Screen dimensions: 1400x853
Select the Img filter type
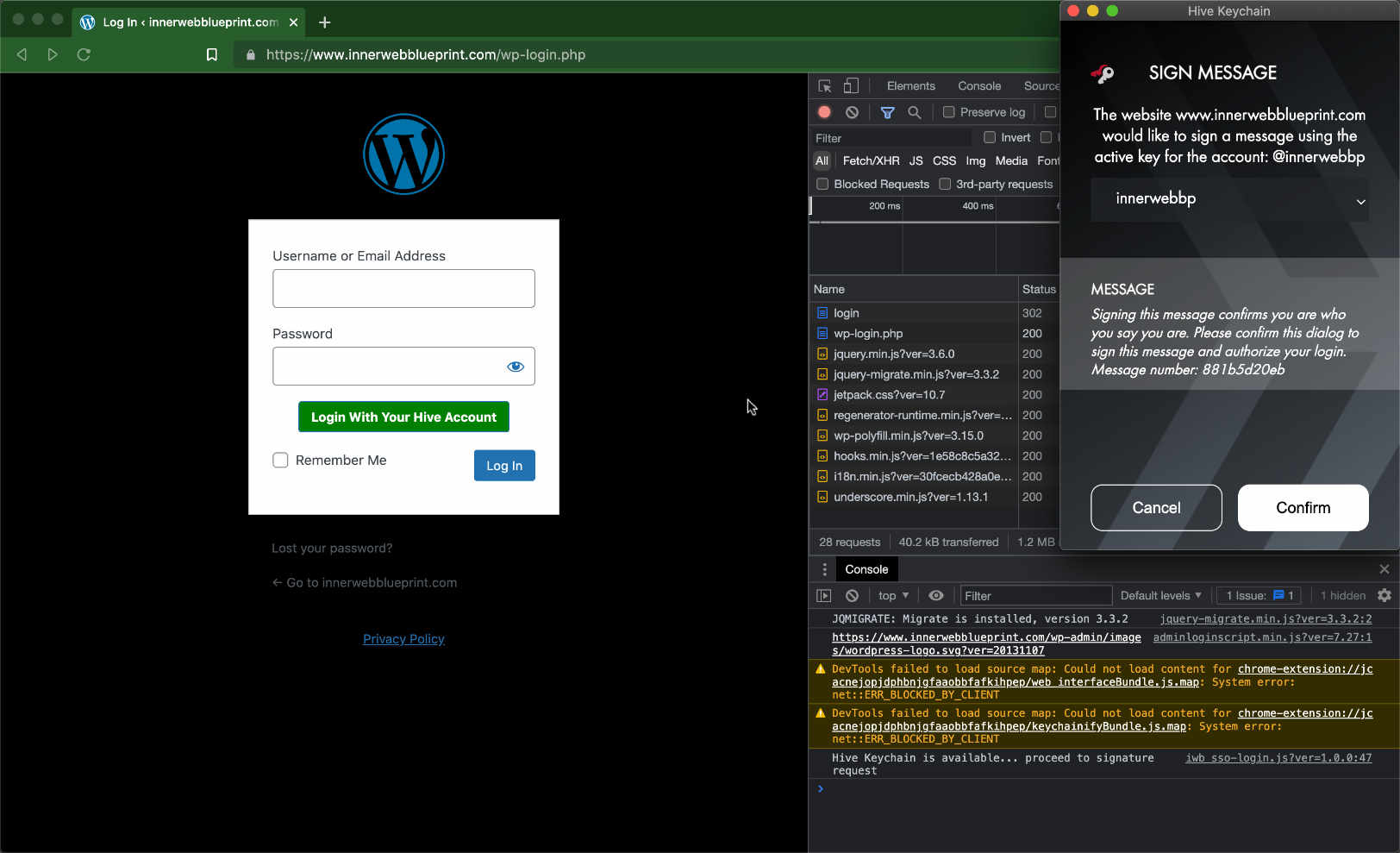pyautogui.click(x=975, y=161)
